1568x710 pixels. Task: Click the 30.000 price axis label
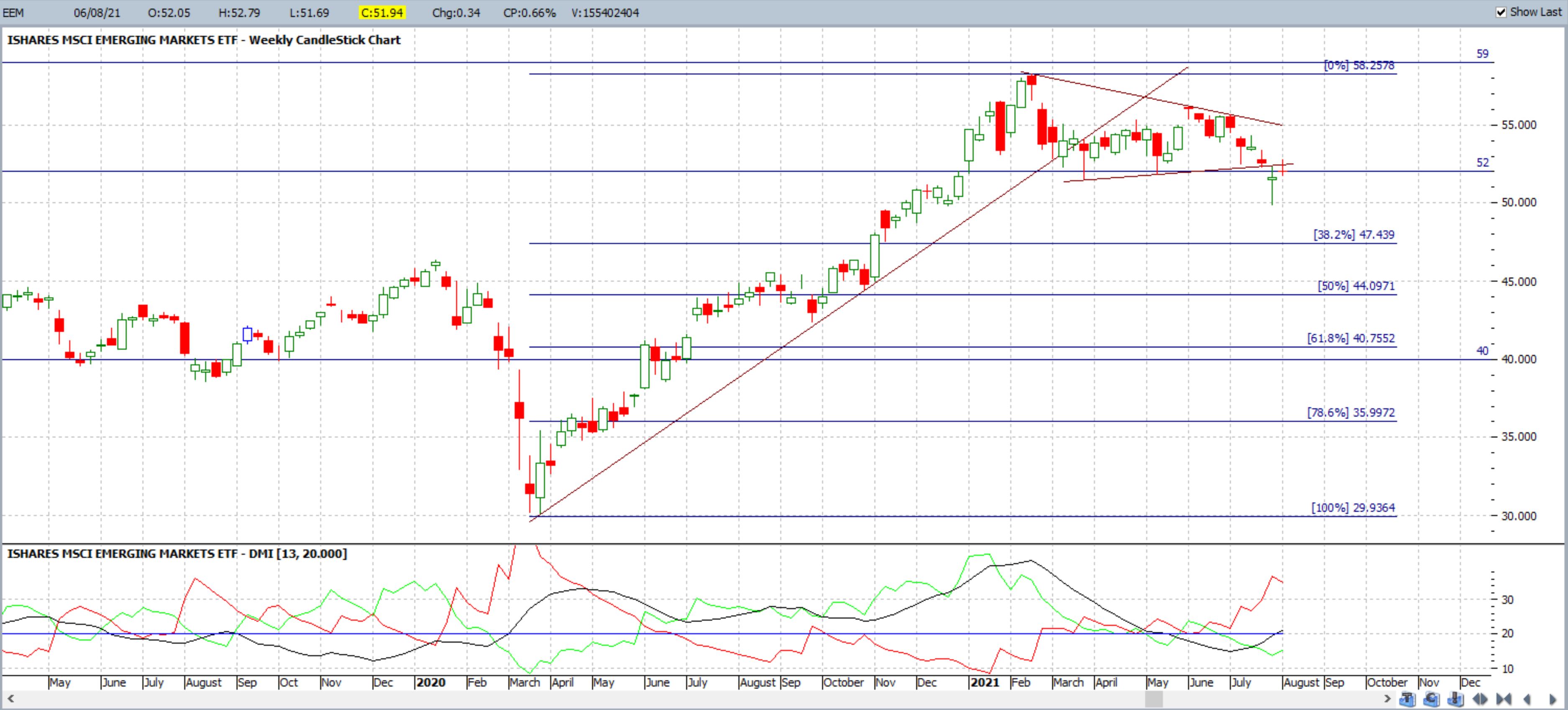[1519, 516]
